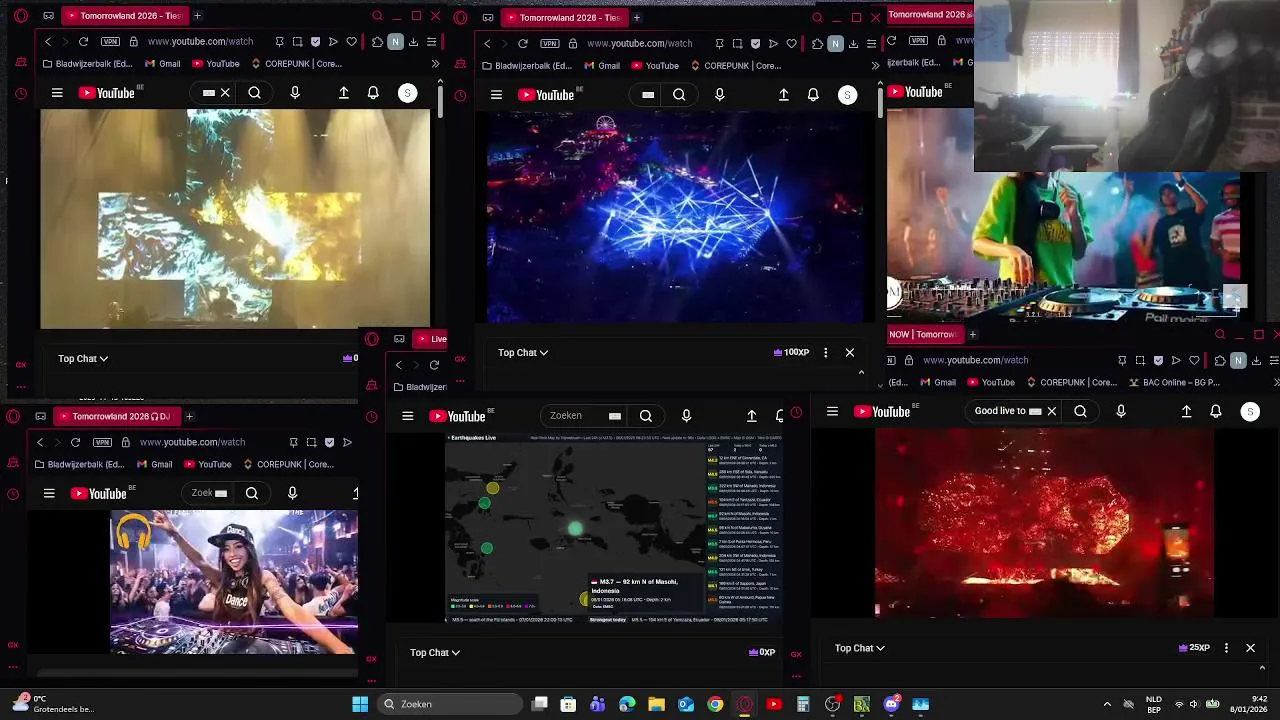Expand Top Chat dropdown under Earthquakes Live video

tap(435, 652)
